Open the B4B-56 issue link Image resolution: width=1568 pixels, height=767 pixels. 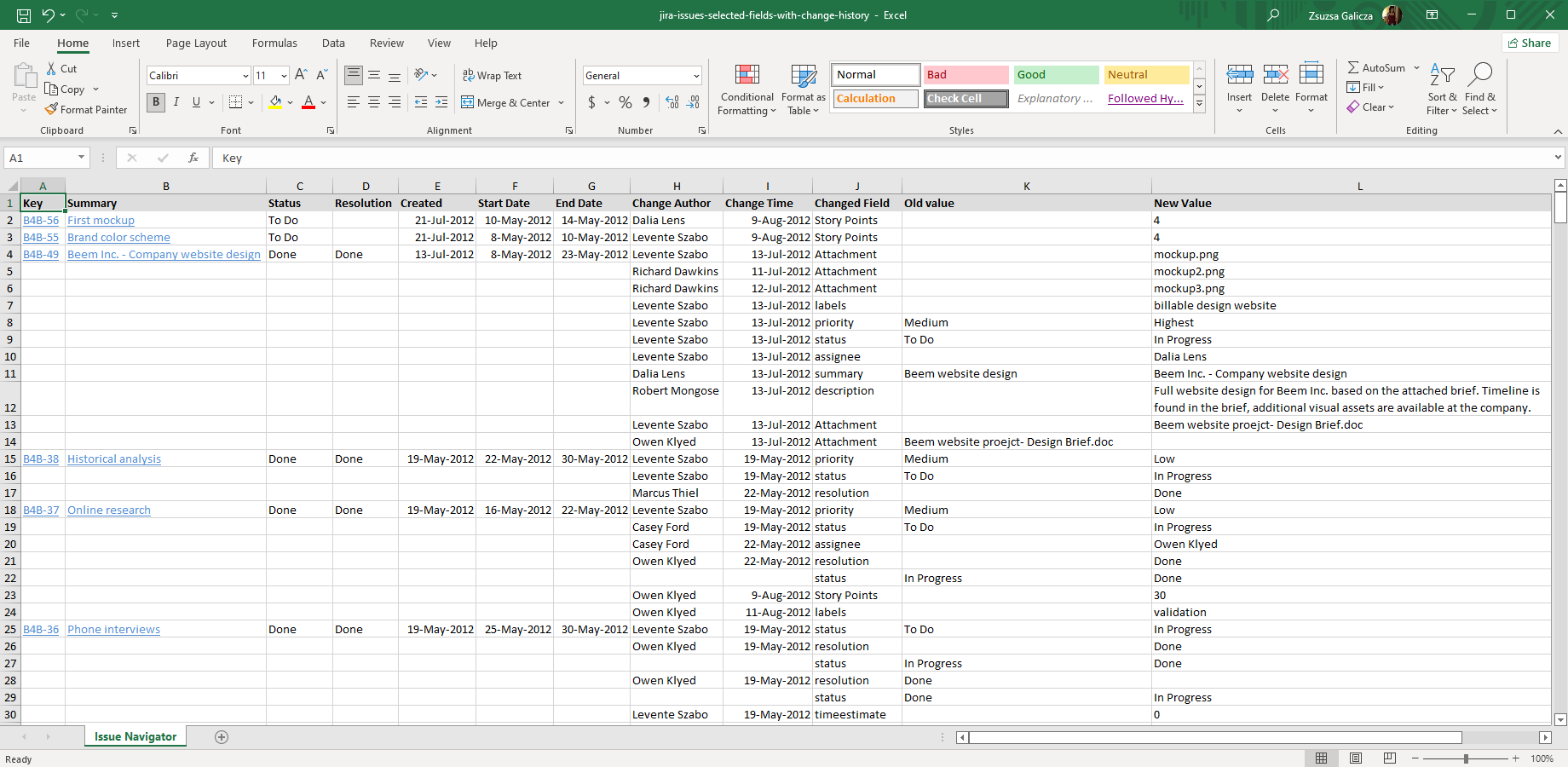[41, 220]
